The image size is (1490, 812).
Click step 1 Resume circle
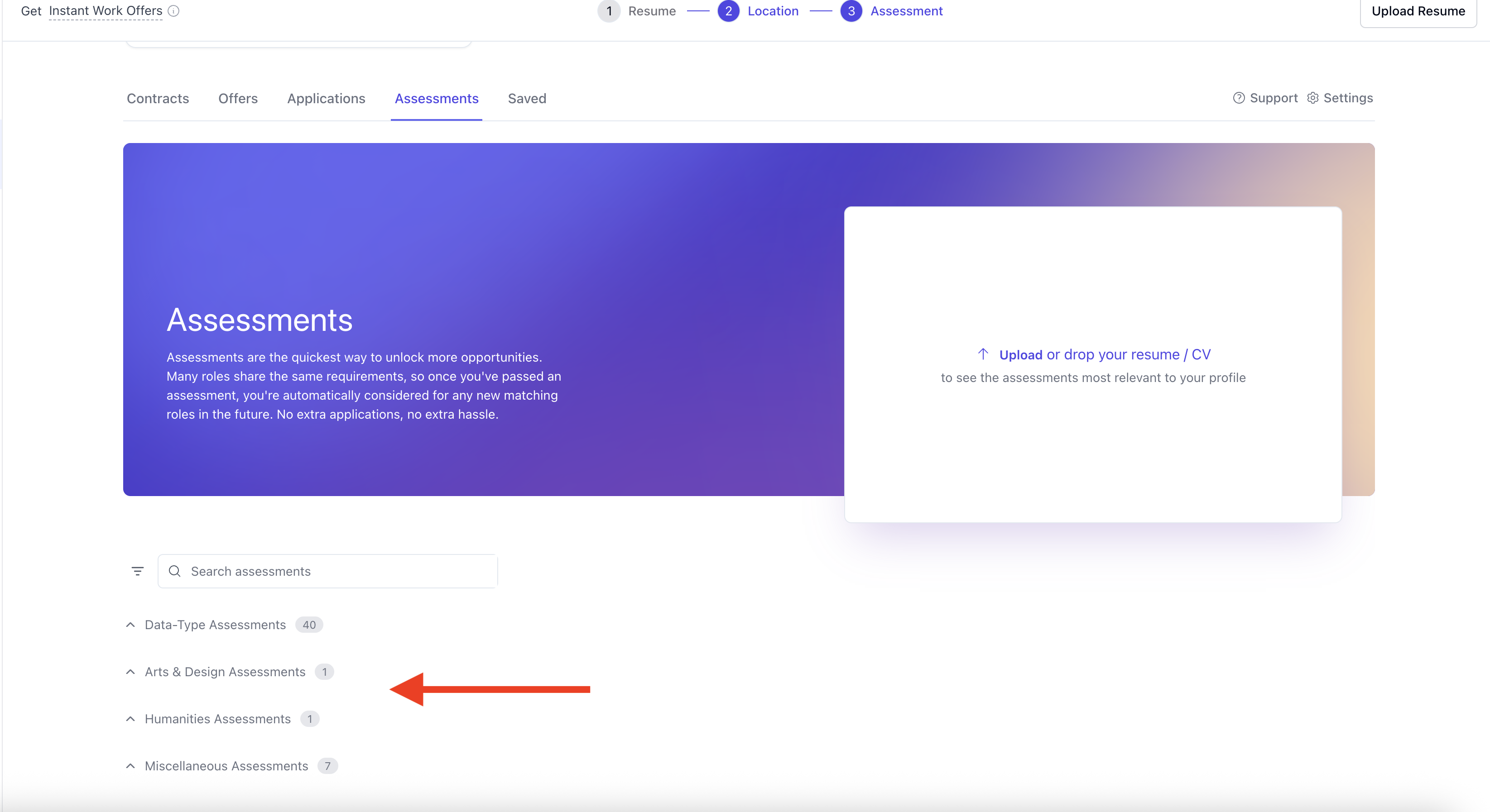(609, 11)
